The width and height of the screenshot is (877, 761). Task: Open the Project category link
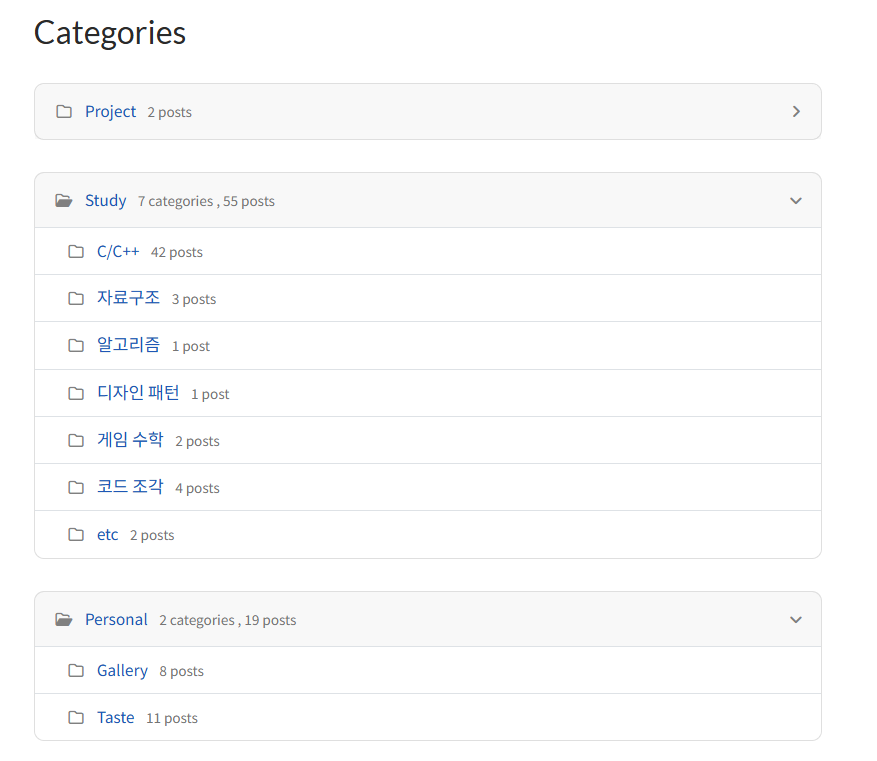(x=110, y=112)
